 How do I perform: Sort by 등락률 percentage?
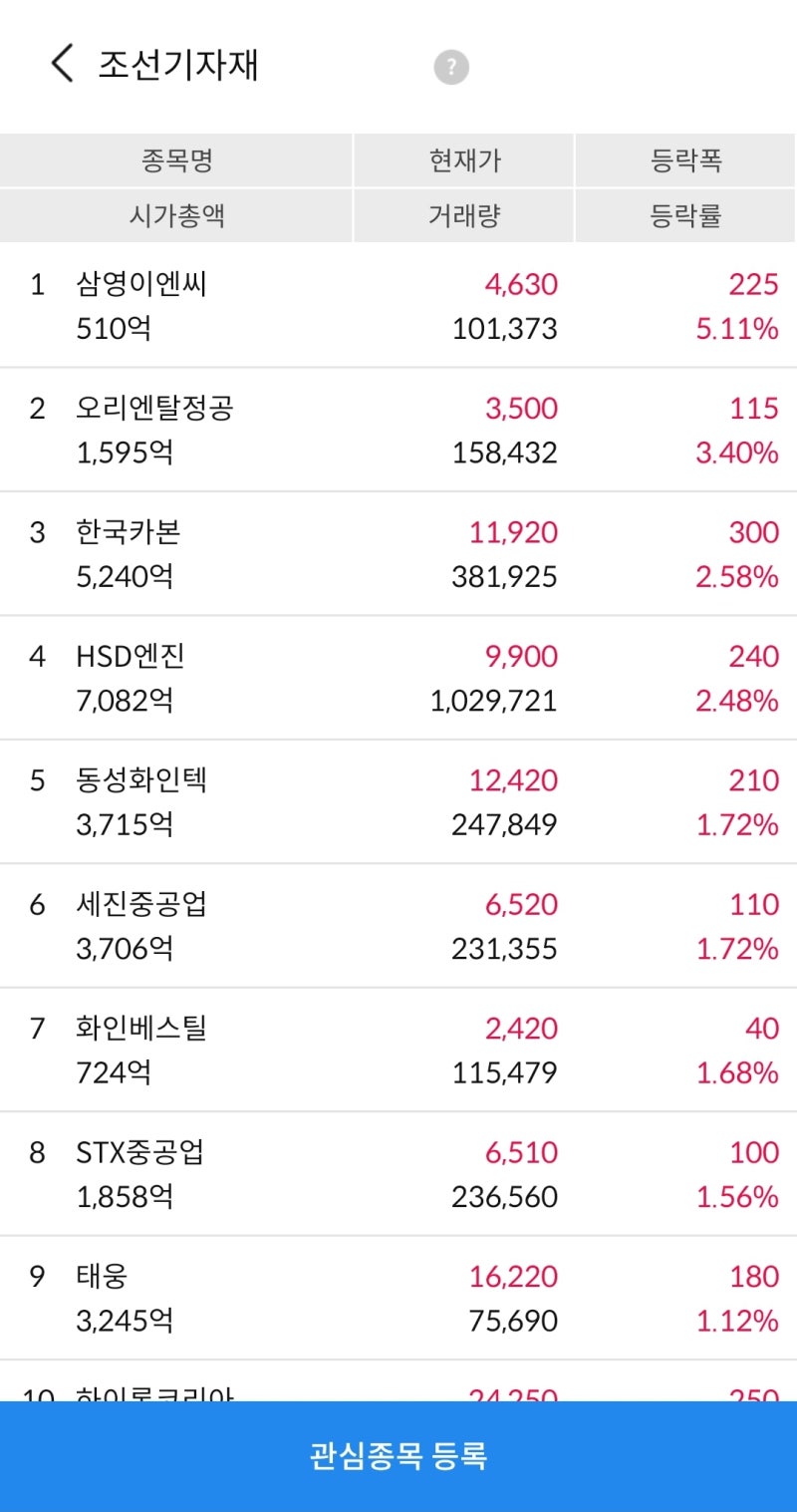pos(684,215)
